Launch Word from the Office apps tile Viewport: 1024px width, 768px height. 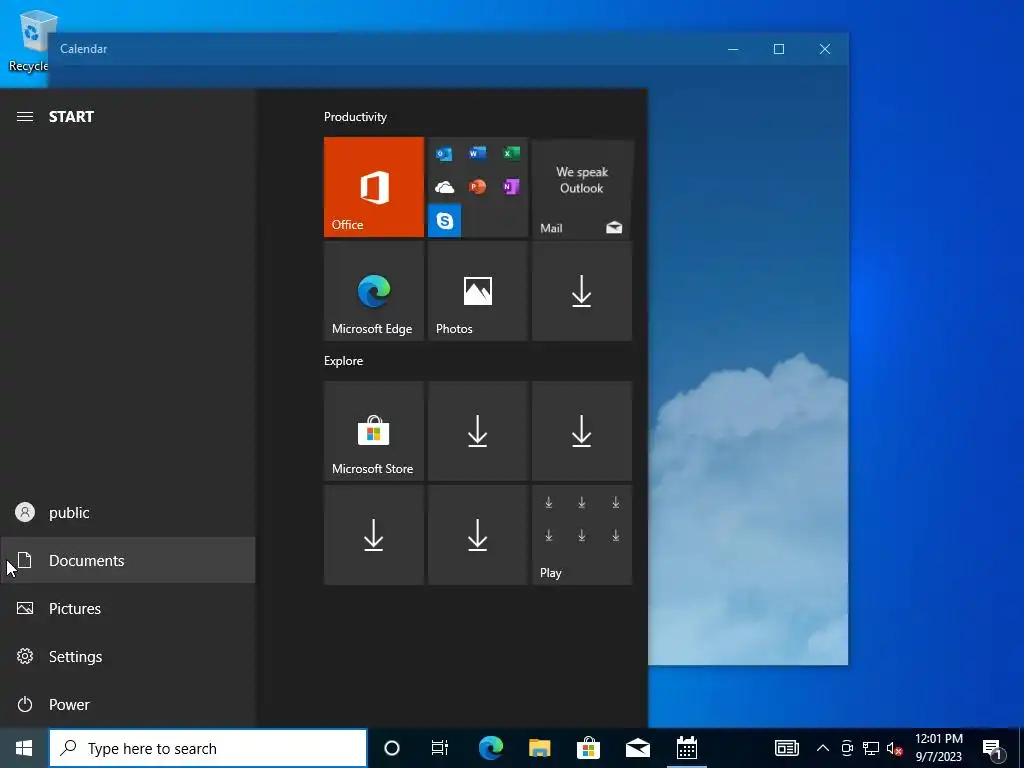(477, 154)
